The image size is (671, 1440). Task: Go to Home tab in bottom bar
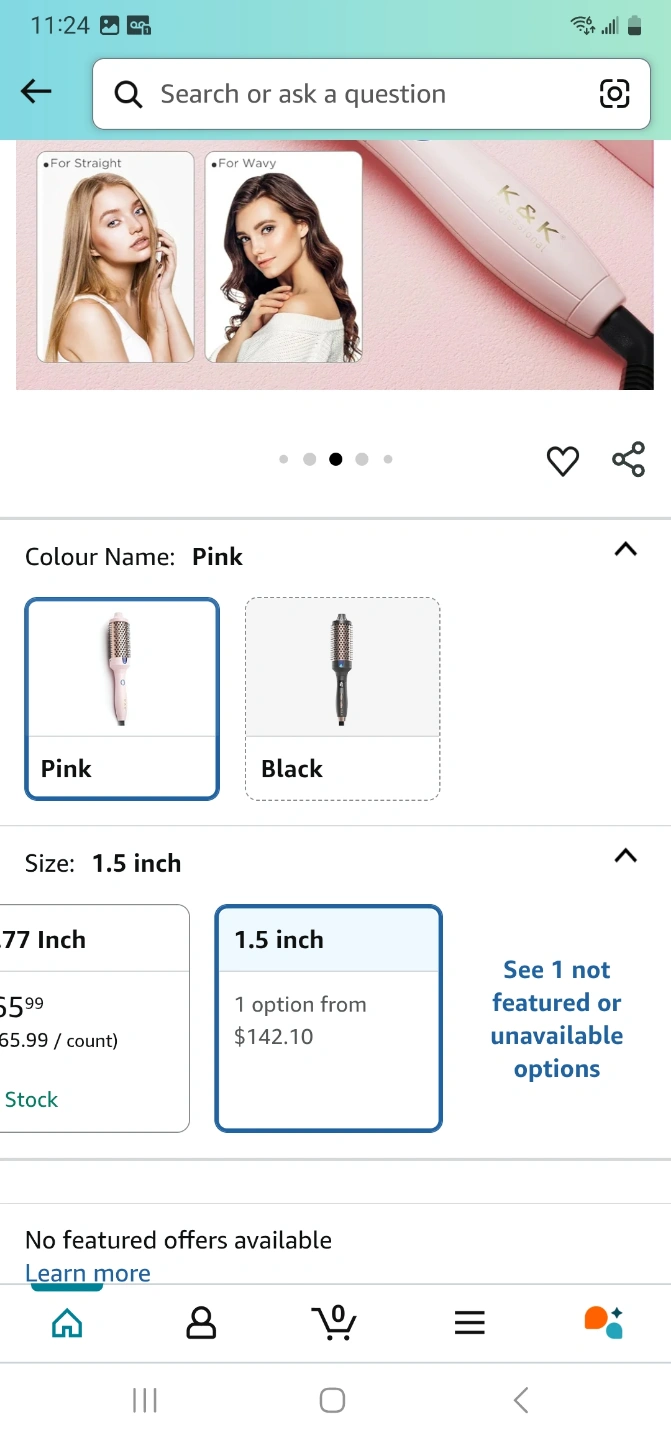(67, 1323)
